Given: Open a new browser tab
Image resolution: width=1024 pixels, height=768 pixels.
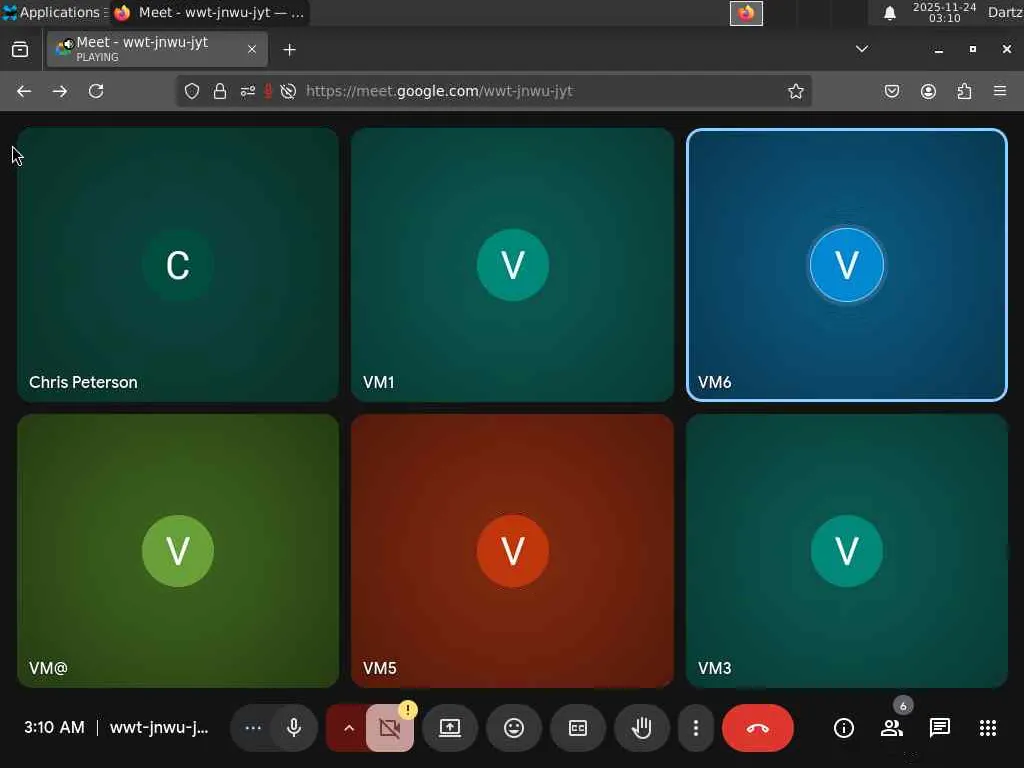Looking at the screenshot, I should pyautogui.click(x=289, y=50).
